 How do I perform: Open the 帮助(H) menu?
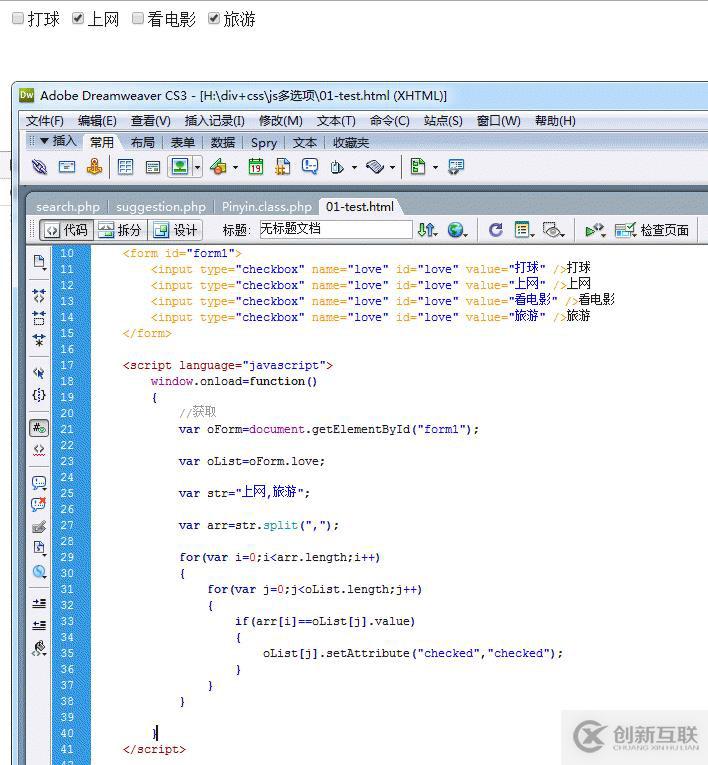pos(555,121)
